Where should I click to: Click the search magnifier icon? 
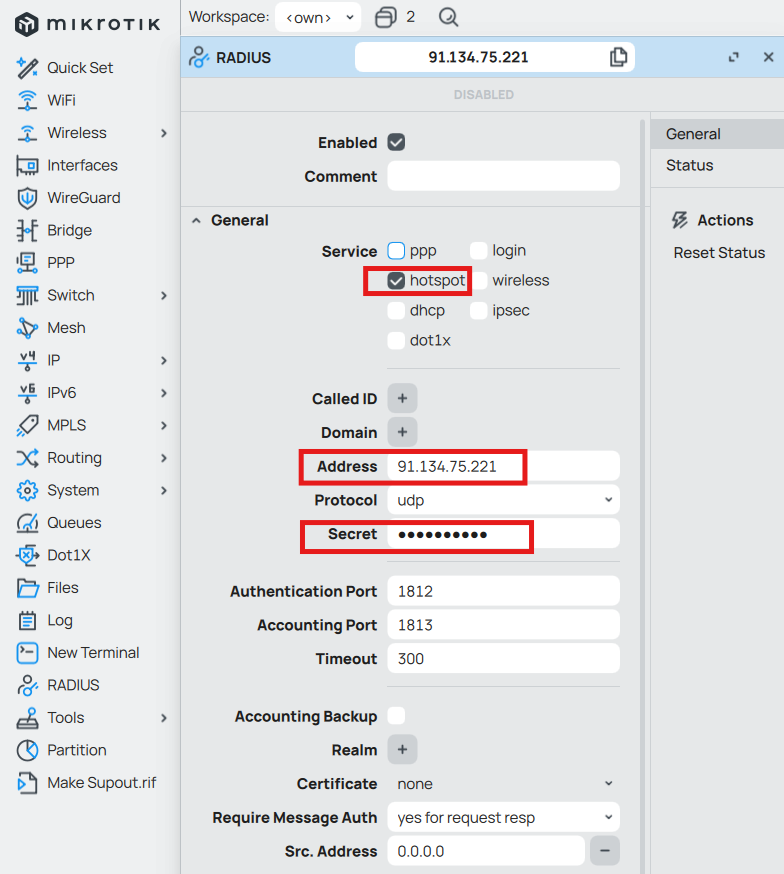448,17
